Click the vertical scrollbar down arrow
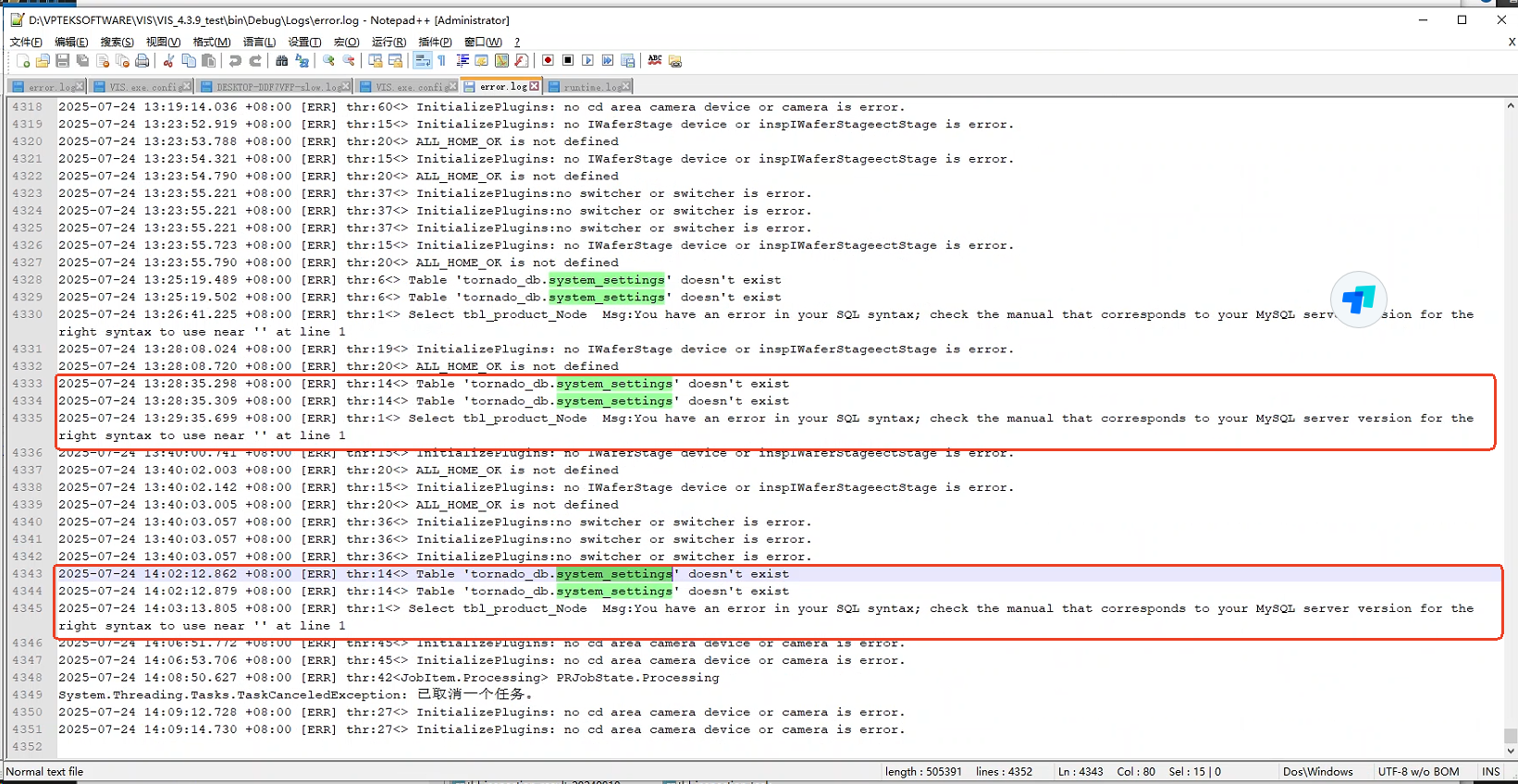1518x784 pixels. 1510,752
